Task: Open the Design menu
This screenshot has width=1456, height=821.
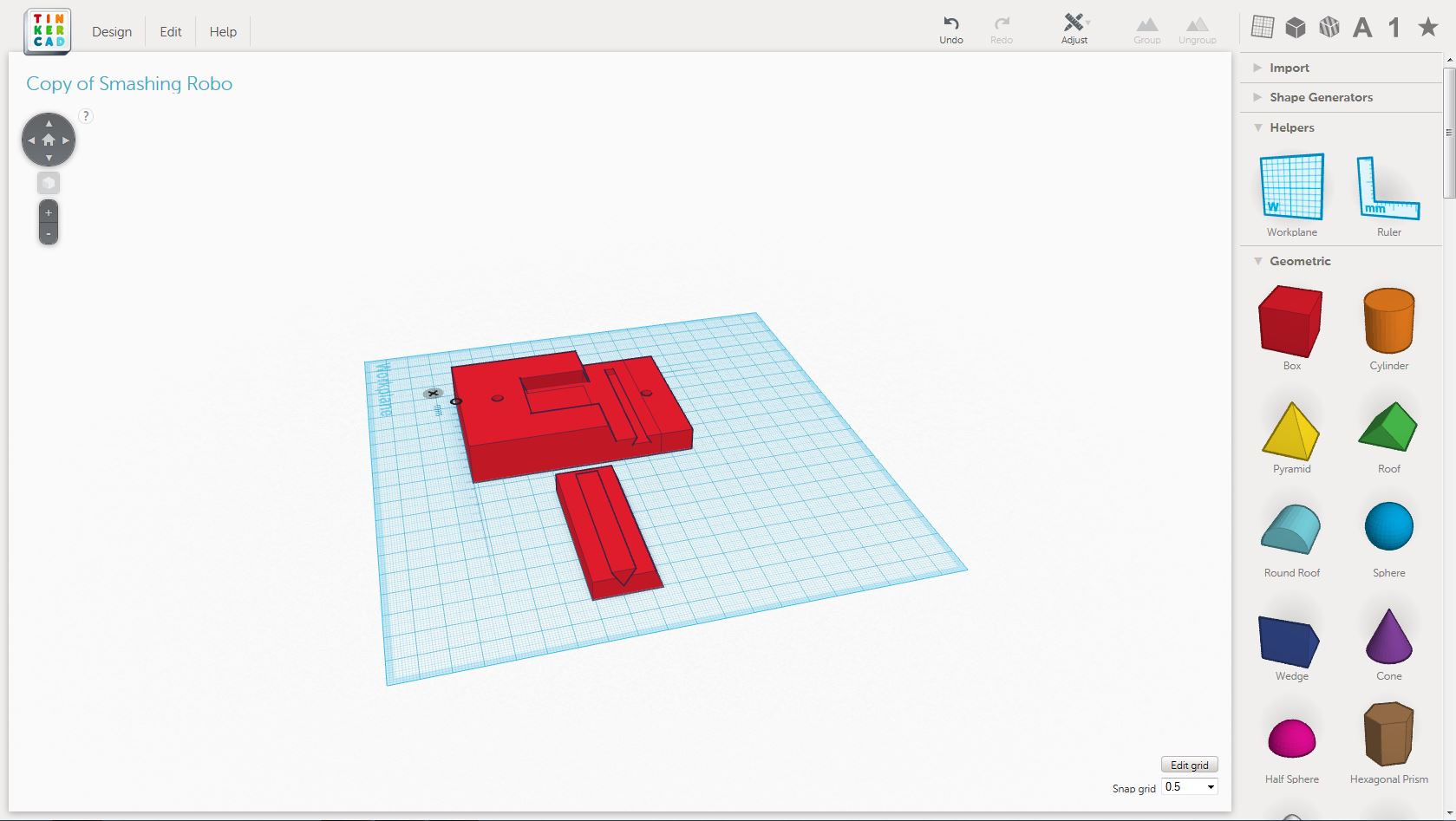Action: 112,32
